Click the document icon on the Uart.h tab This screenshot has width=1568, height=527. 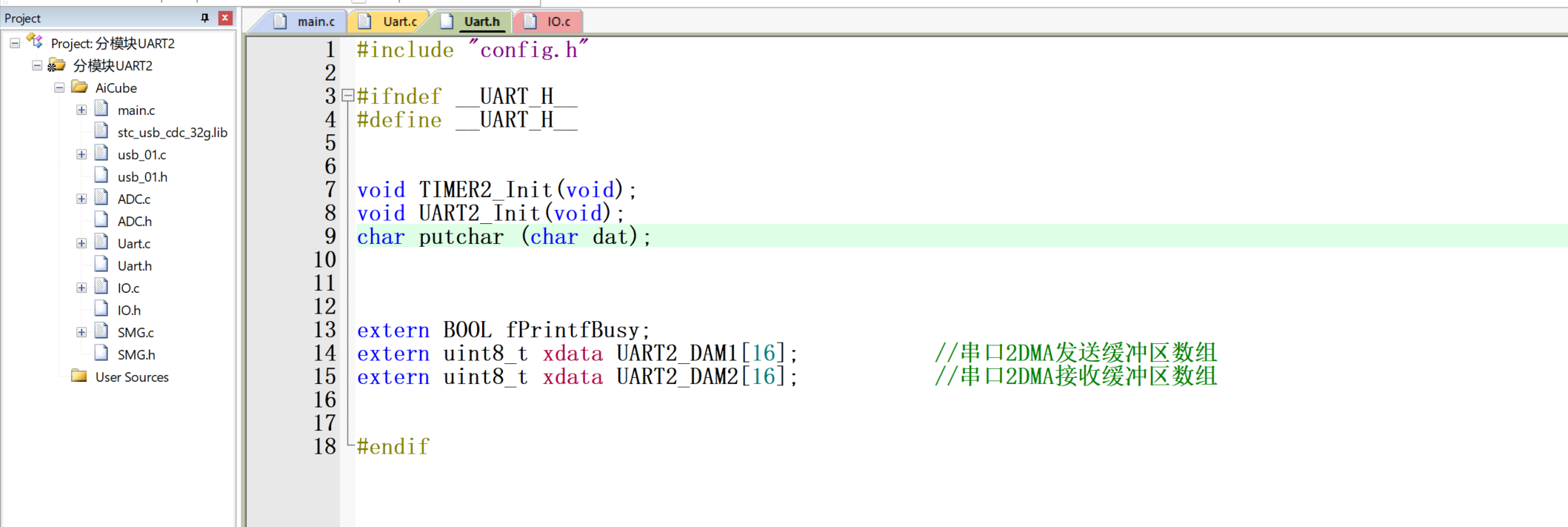click(447, 21)
